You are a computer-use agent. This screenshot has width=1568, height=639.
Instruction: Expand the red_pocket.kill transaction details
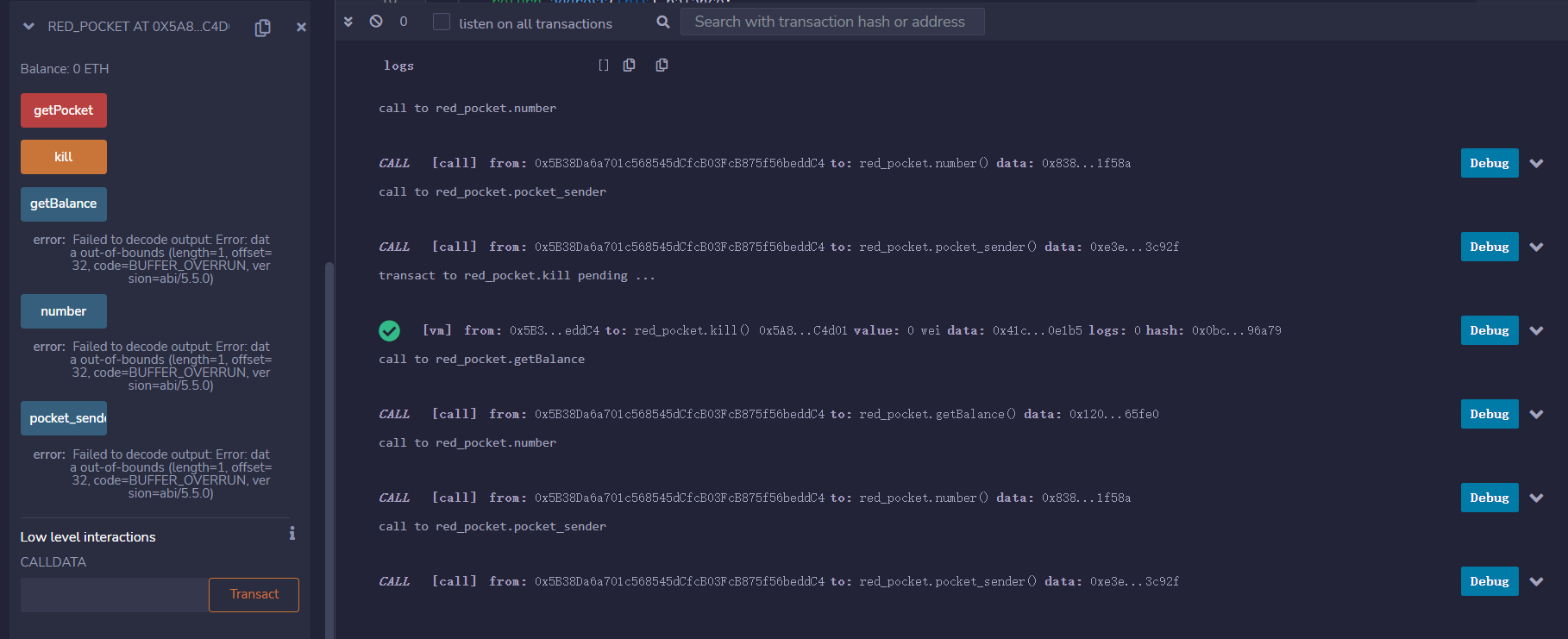[1536, 330]
